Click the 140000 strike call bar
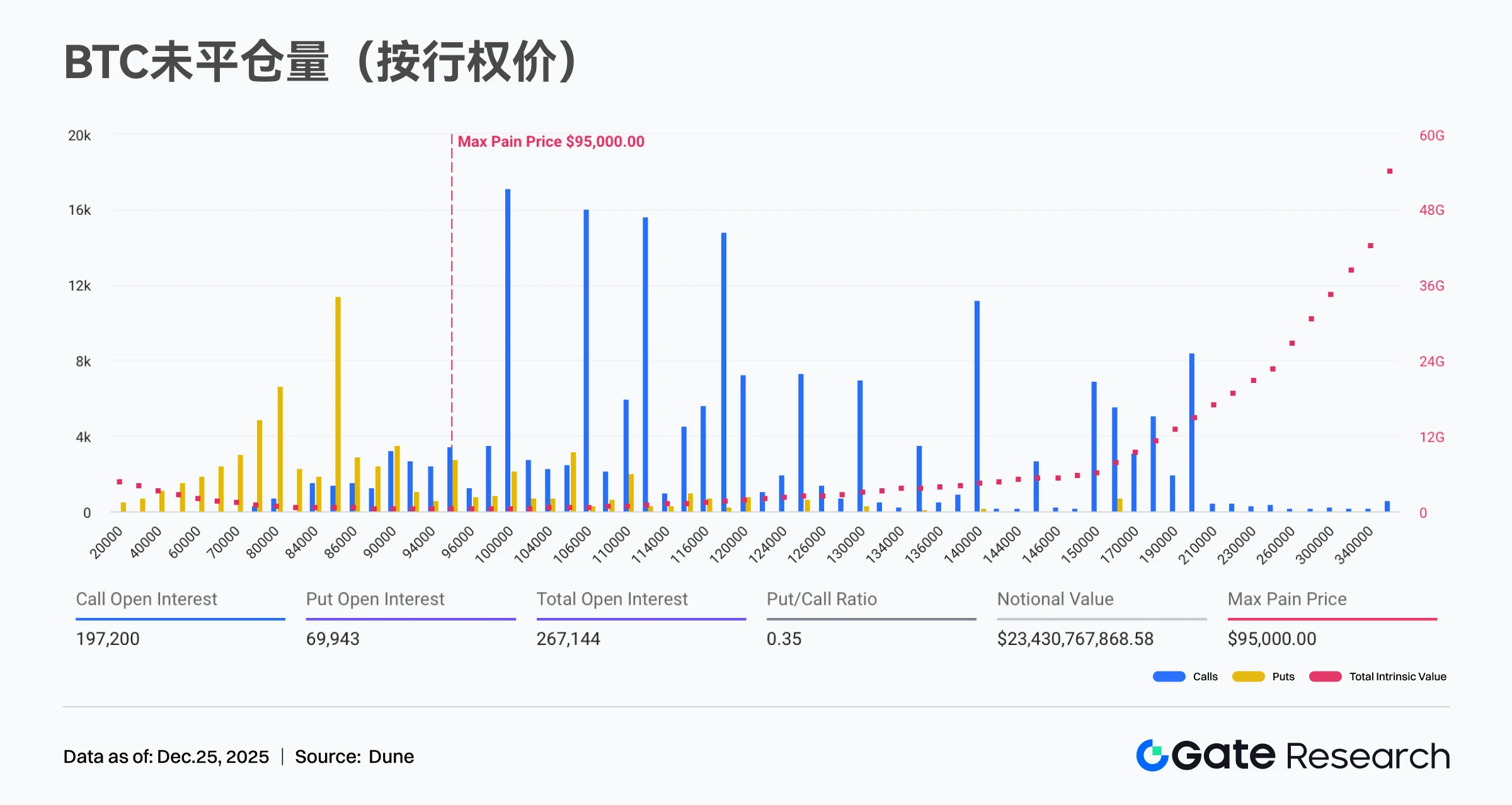 [976, 406]
